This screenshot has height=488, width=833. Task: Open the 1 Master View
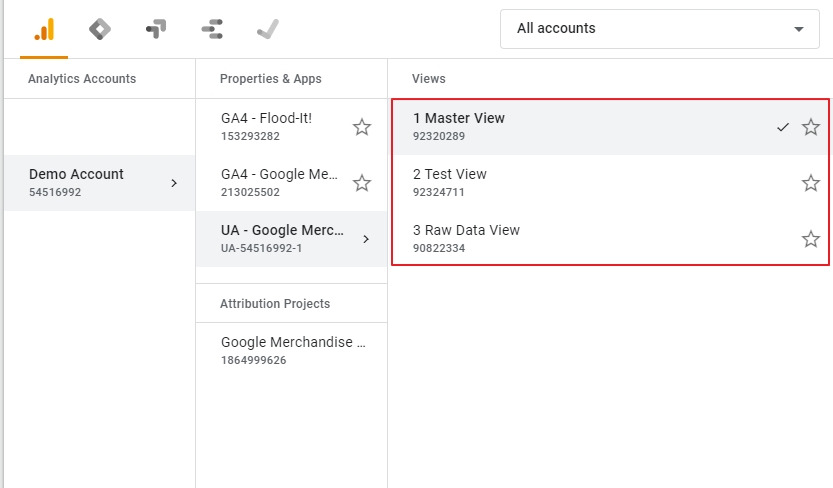click(610, 127)
